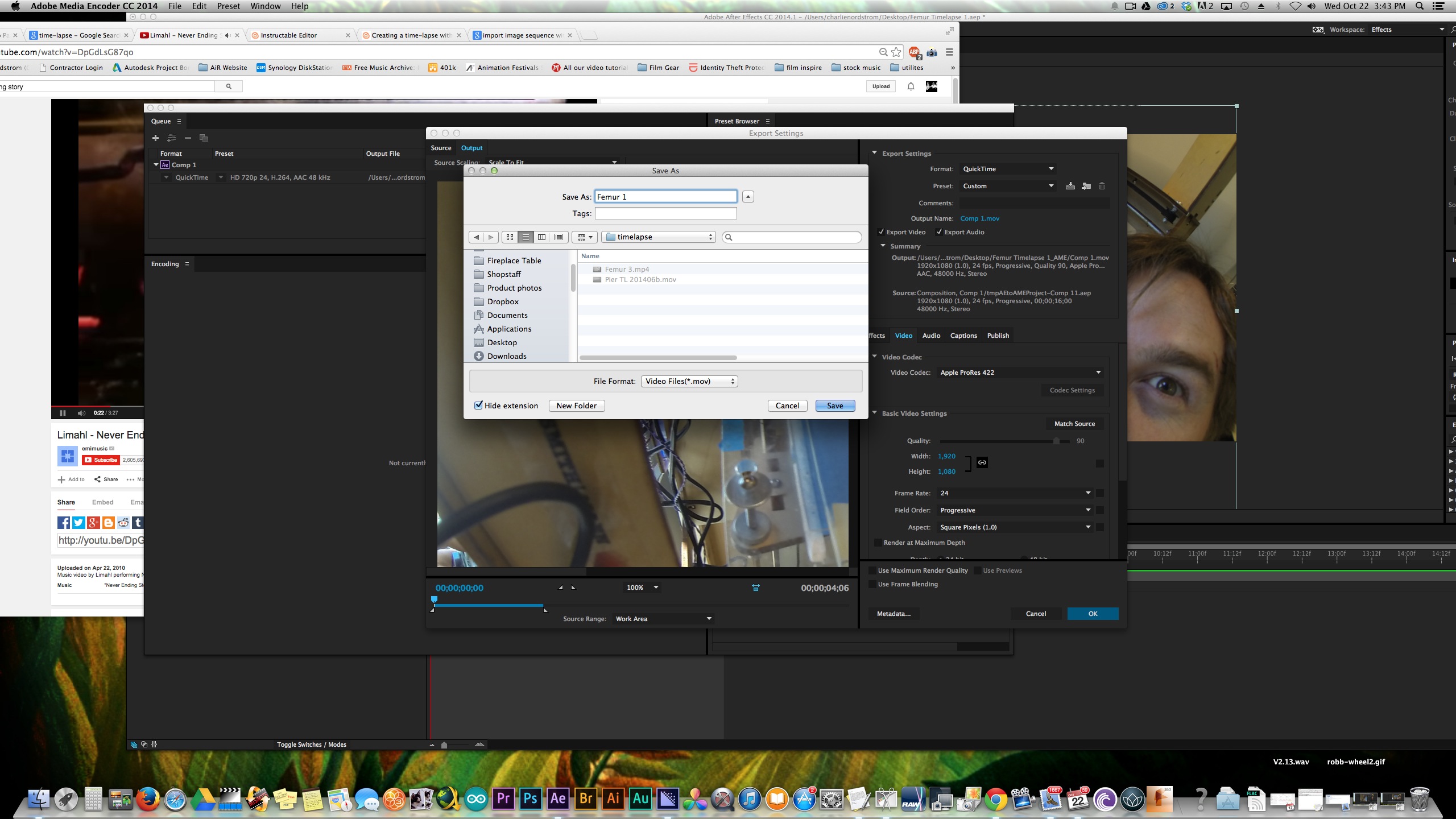Open File Format dropdown Video Files(*.mov)
This screenshot has height=819, width=1456.
pos(689,381)
